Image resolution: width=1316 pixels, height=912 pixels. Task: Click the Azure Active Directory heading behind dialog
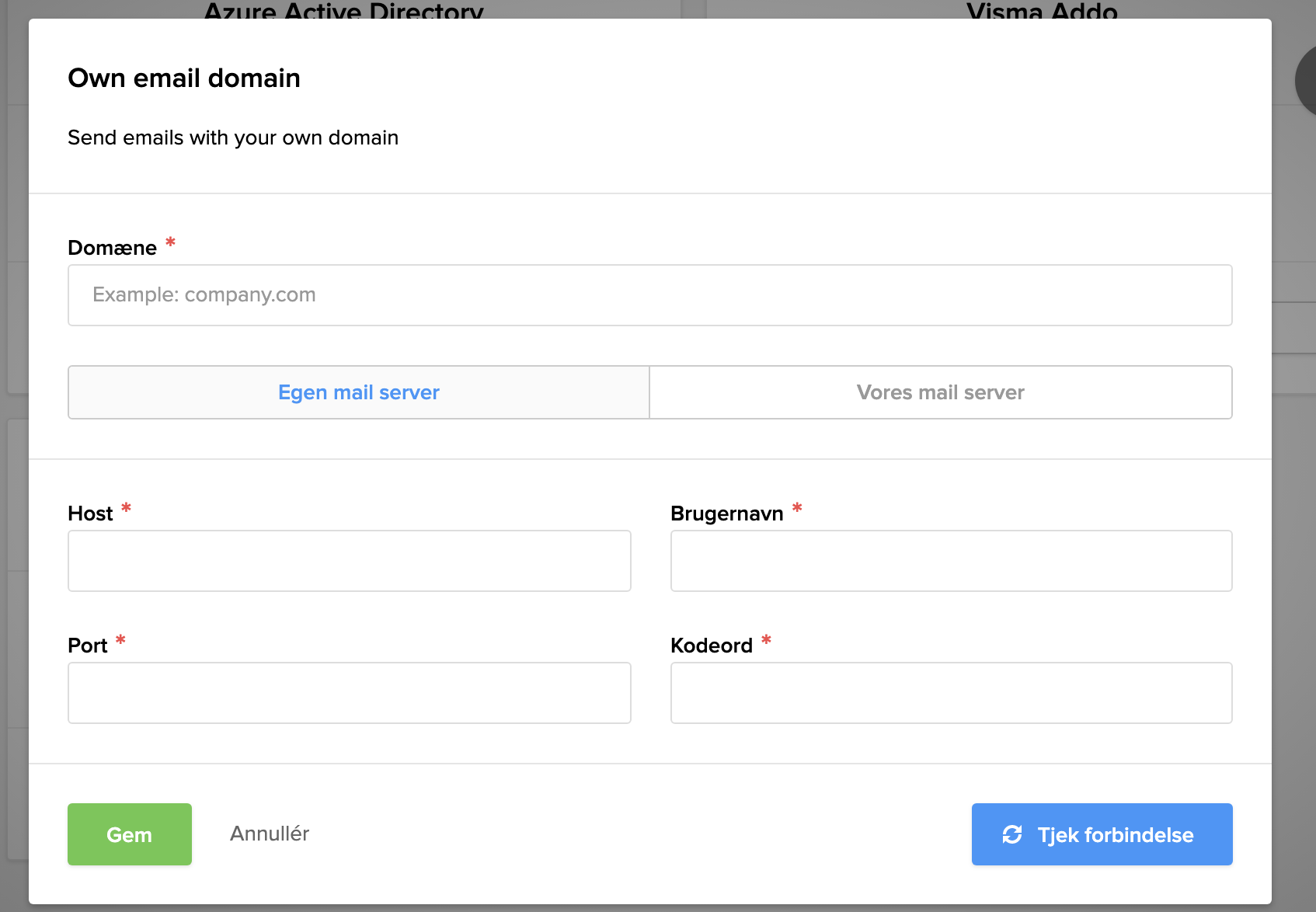coord(343,10)
